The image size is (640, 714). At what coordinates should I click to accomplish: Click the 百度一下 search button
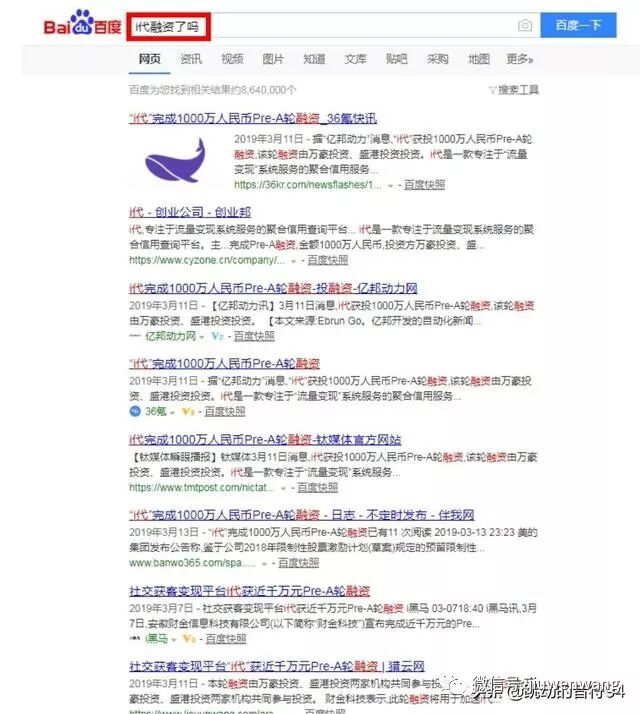[579, 25]
